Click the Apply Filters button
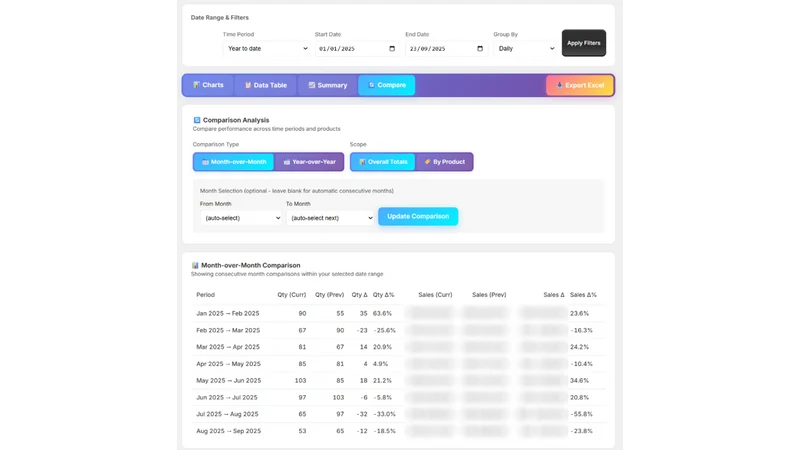Viewport: 800px width, 450px height. 584,43
